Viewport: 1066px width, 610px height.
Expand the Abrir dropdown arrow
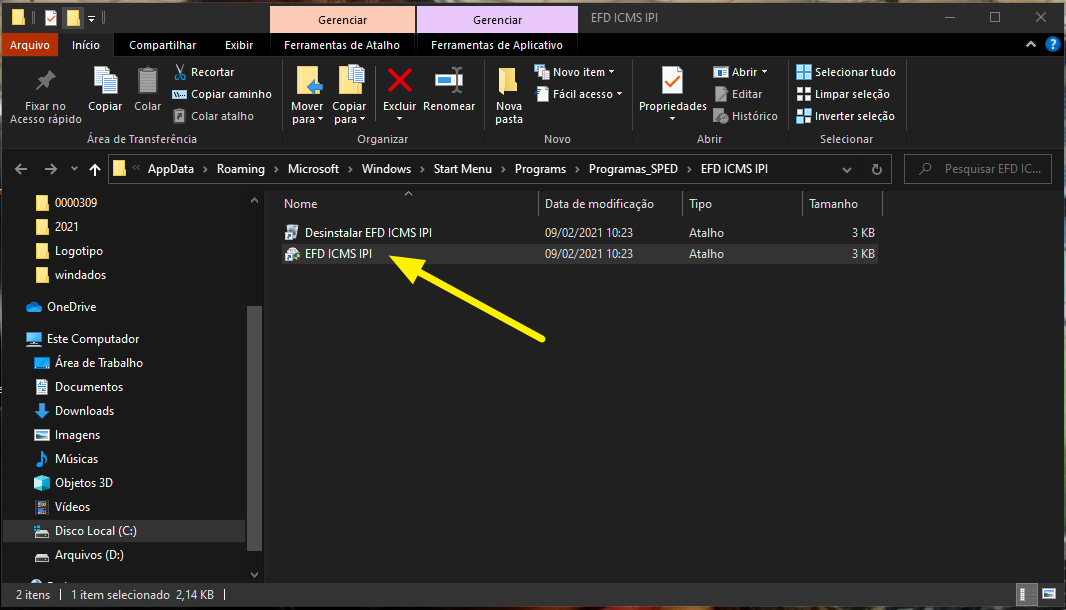point(764,72)
